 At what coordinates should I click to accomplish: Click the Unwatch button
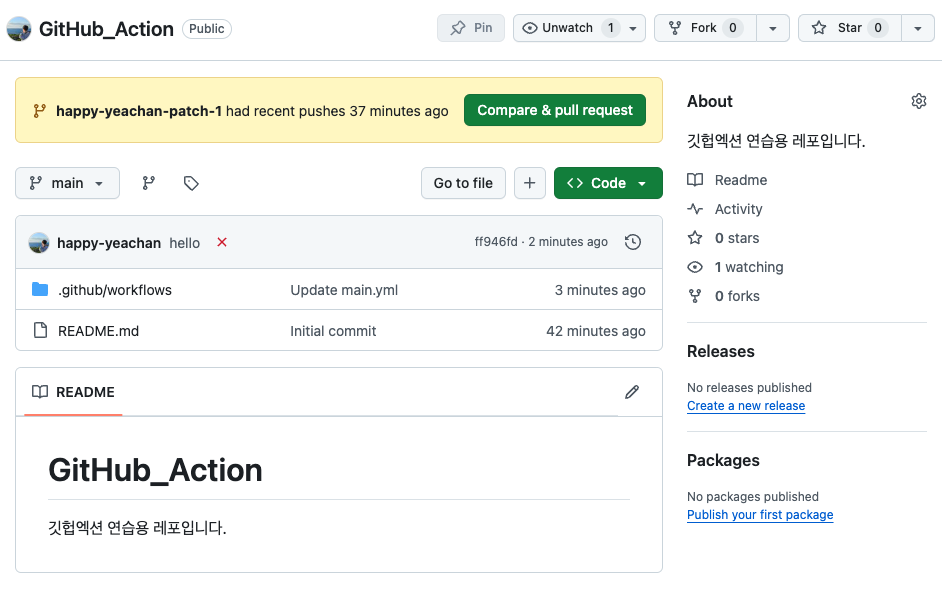click(x=579, y=28)
